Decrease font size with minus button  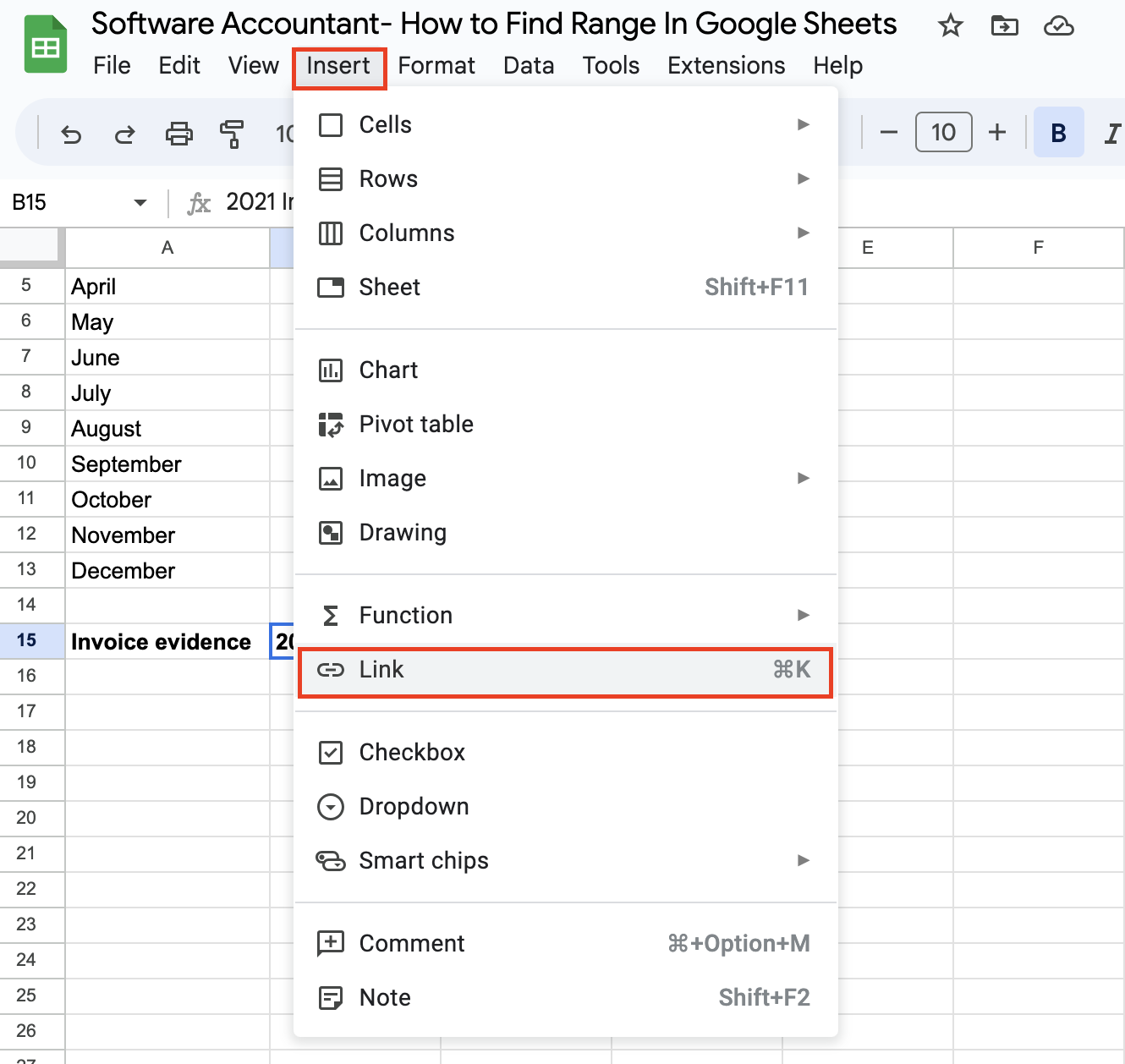pyautogui.click(x=888, y=133)
